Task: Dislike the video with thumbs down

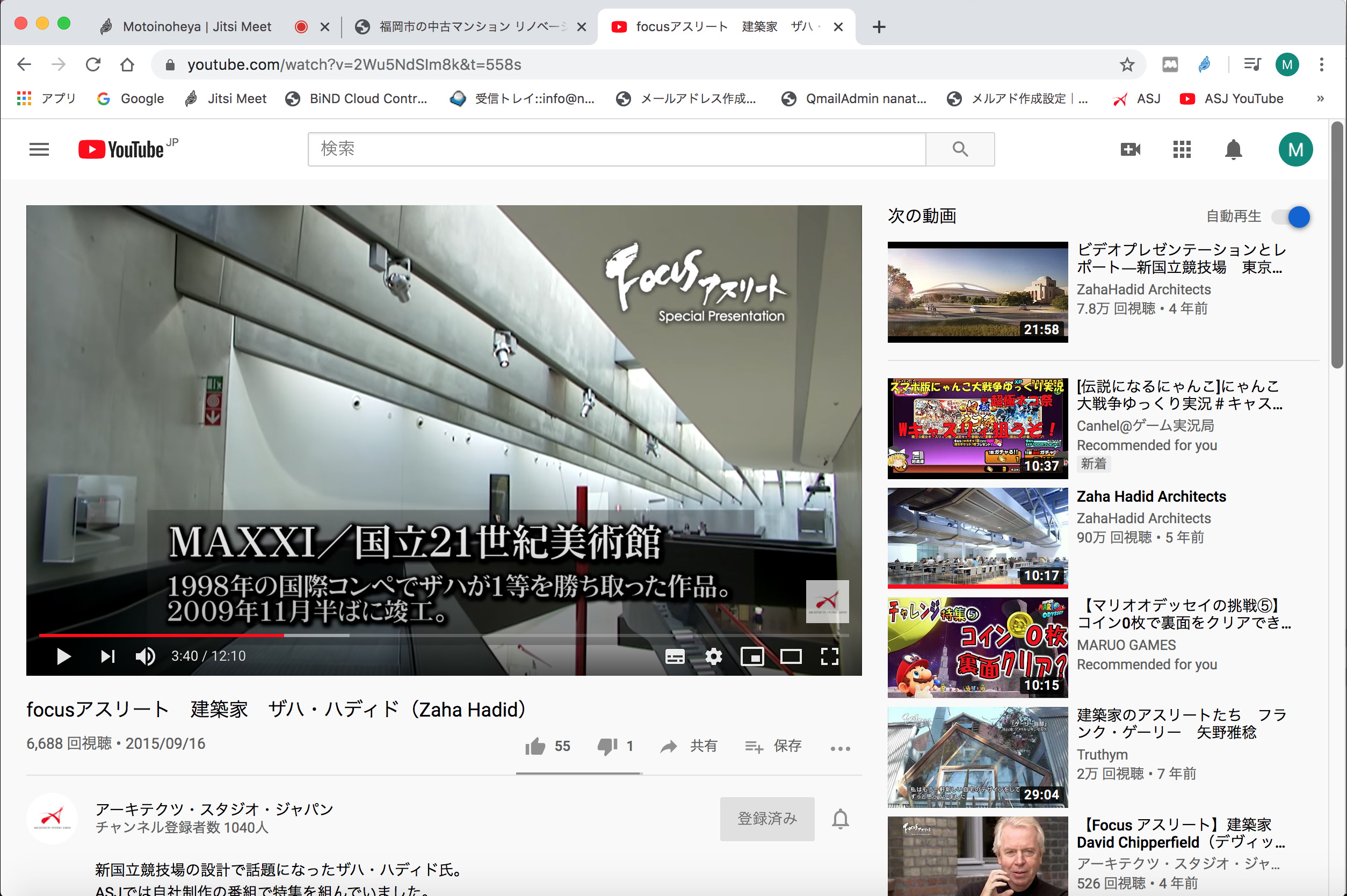Action: pyautogui.click(x=615, y=746)
